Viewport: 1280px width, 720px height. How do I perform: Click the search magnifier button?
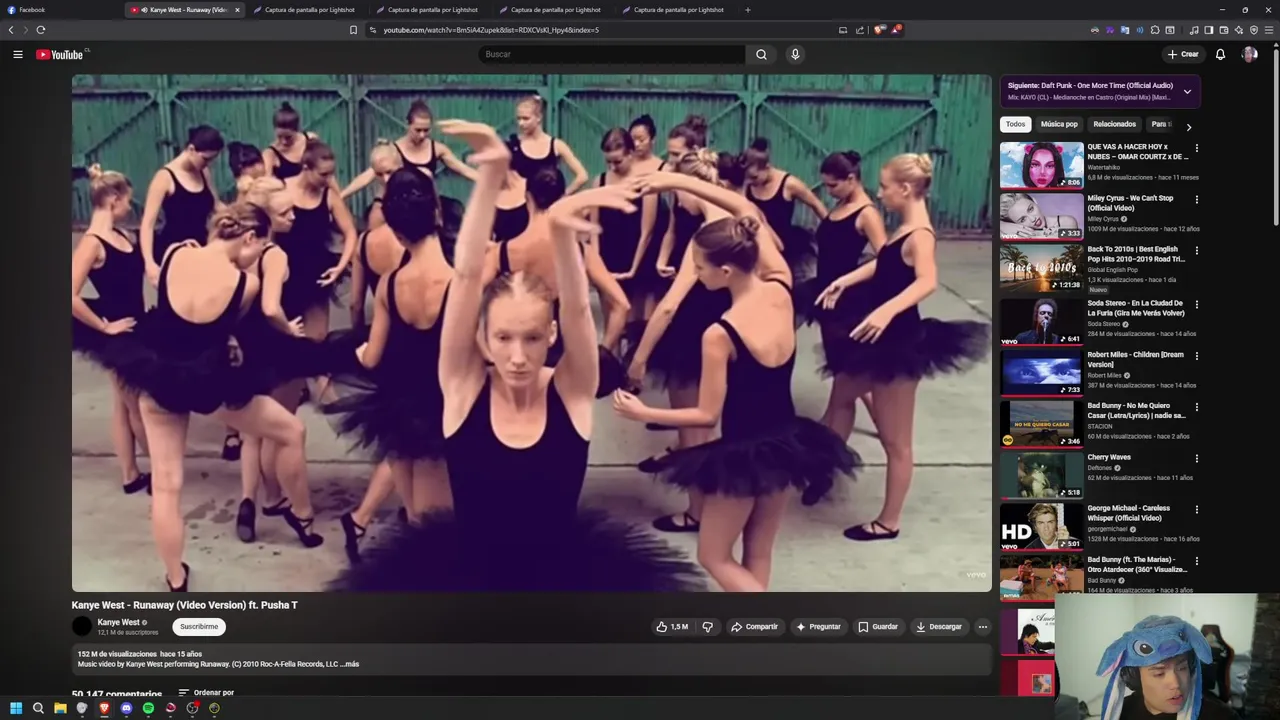click(761, 54)
